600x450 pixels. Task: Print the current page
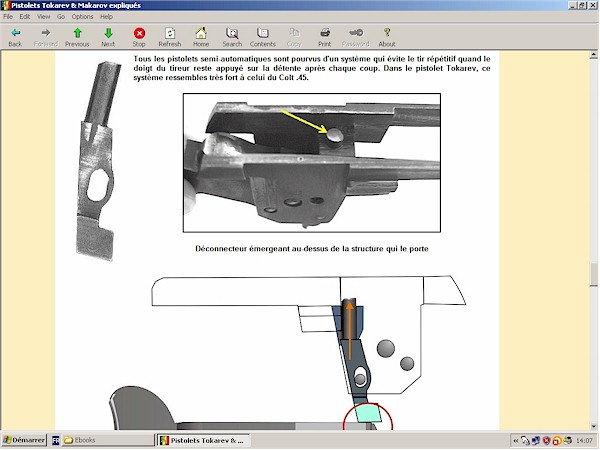(324, 37)
